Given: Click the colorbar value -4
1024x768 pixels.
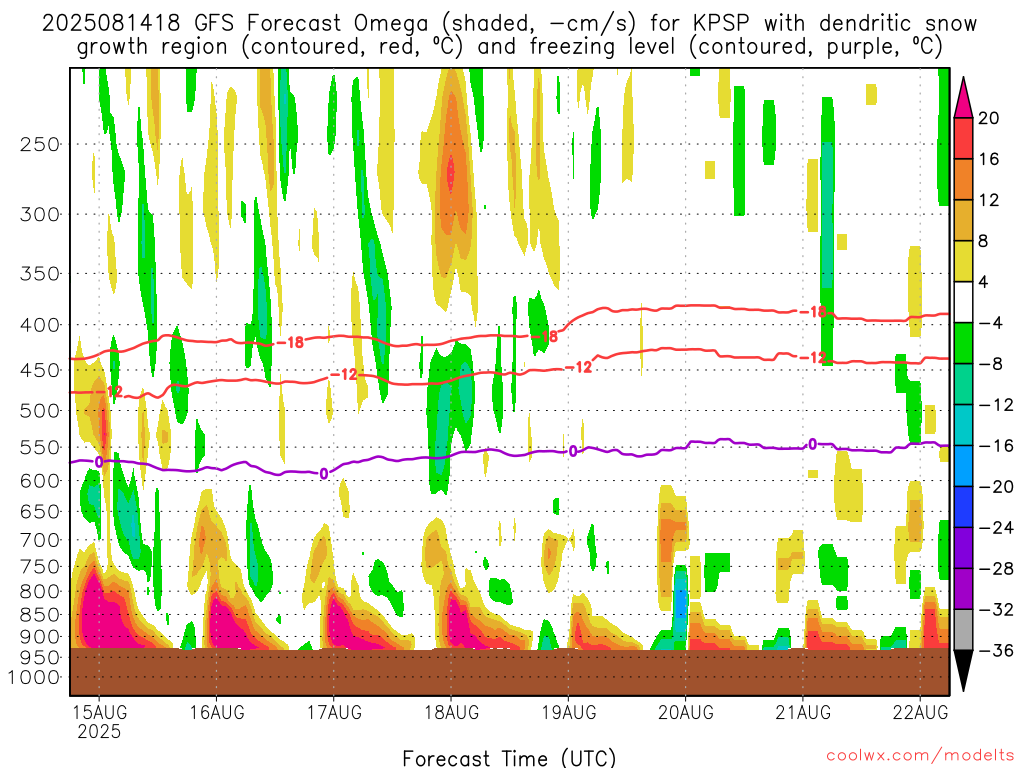Looking at the screenshot, I should pos(991,323).
